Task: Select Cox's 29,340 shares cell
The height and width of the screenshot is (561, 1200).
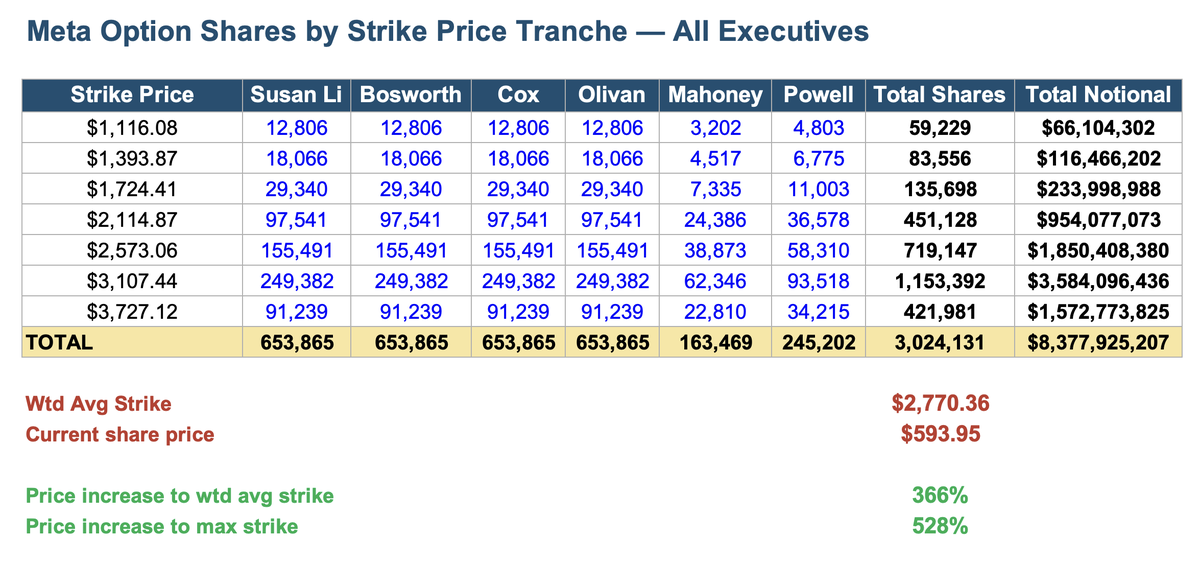Action: [x=518, y=189]
